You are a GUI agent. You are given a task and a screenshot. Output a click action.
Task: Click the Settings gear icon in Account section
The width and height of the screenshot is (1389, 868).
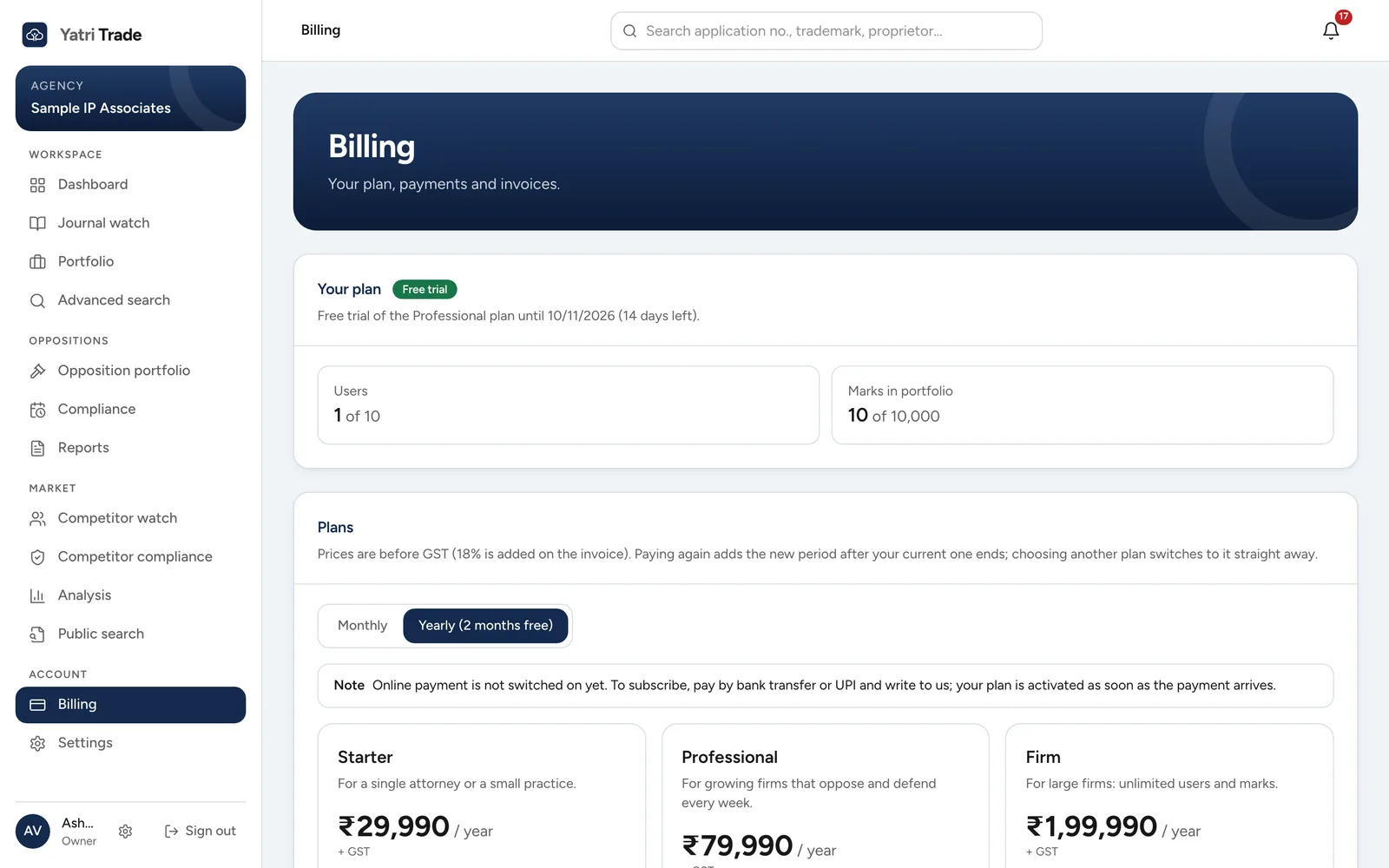point(37,743)
